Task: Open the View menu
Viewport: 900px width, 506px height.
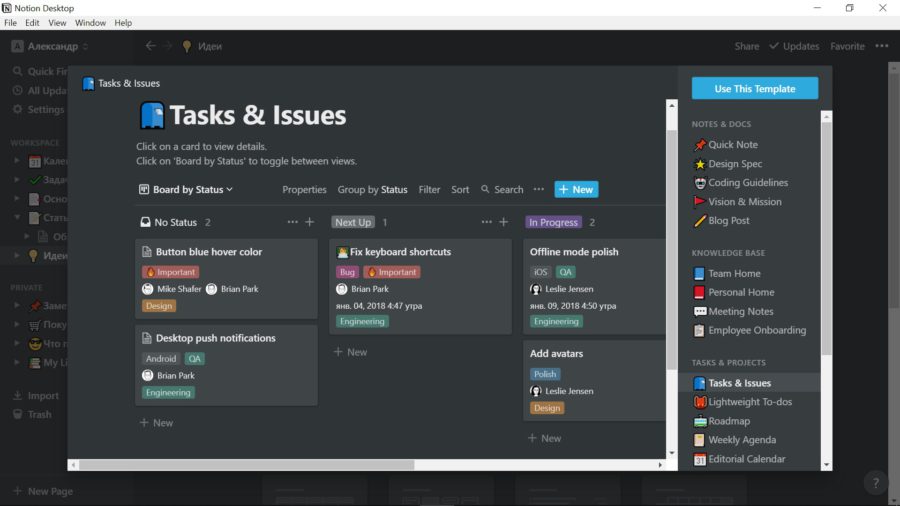Action: click(x=57, y=23)
